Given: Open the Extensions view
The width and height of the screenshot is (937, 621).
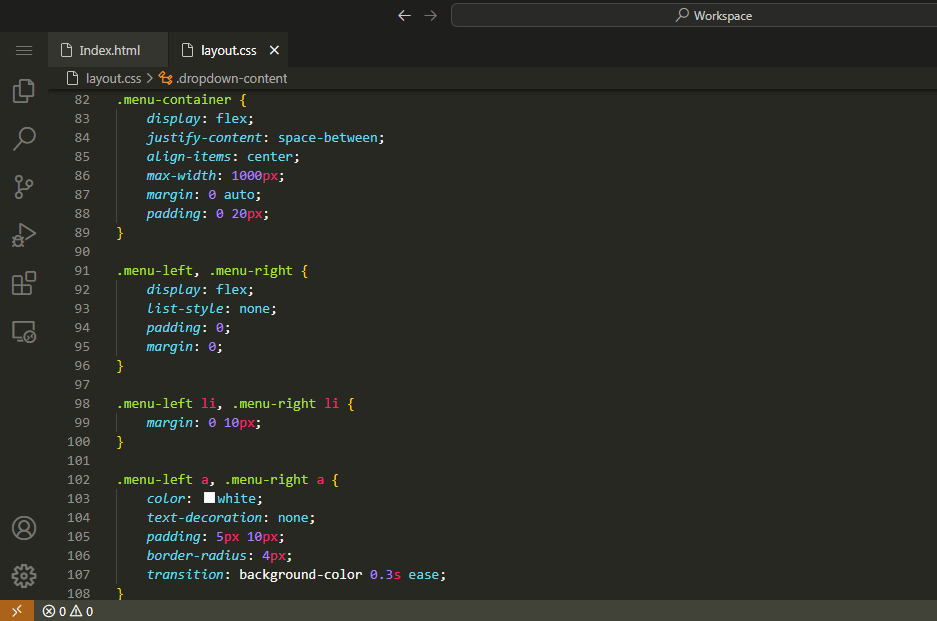Looking at the screenshot, I should (x=24, y=283).
